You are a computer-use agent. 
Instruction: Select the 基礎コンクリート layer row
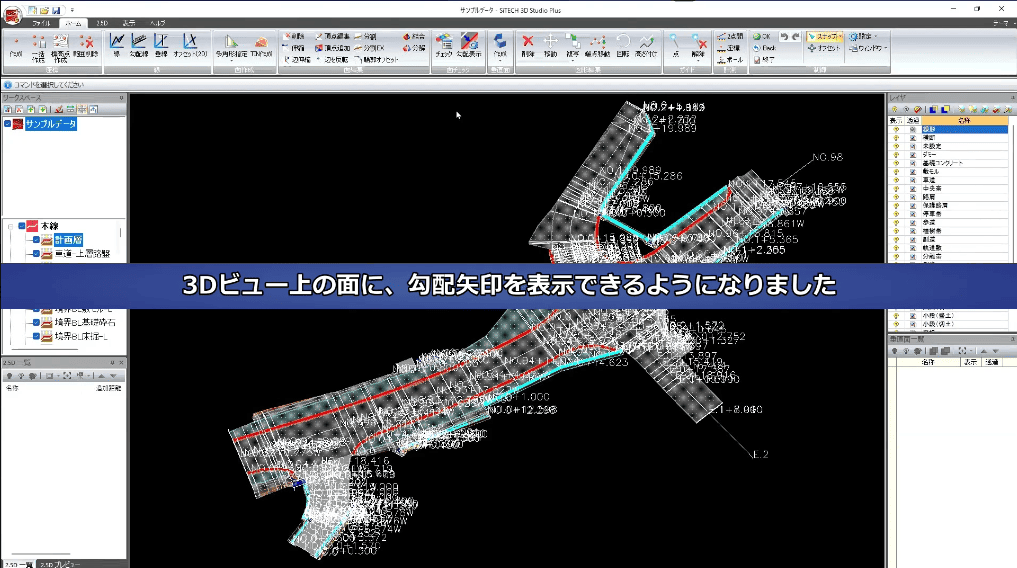(x=964, y=163)
